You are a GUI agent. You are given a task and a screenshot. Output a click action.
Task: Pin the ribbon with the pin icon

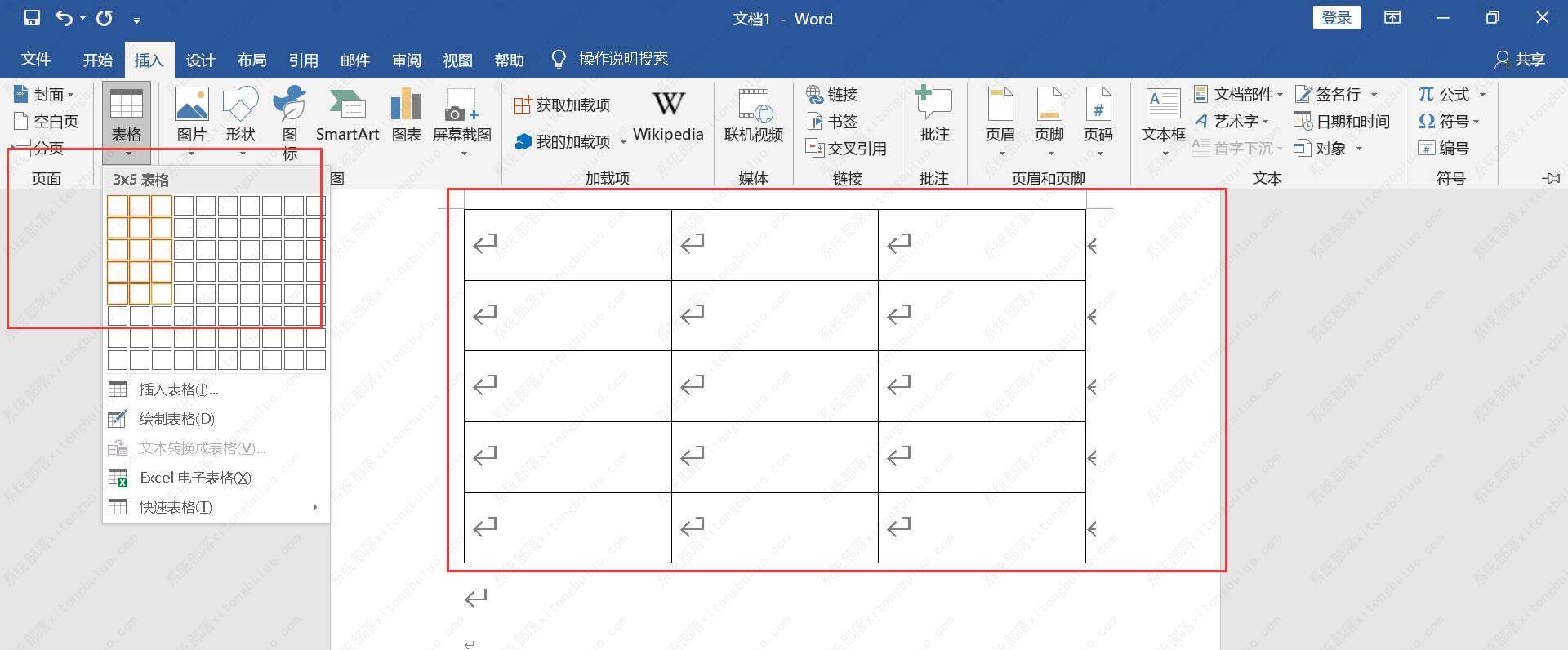[x=1551, y=178]
